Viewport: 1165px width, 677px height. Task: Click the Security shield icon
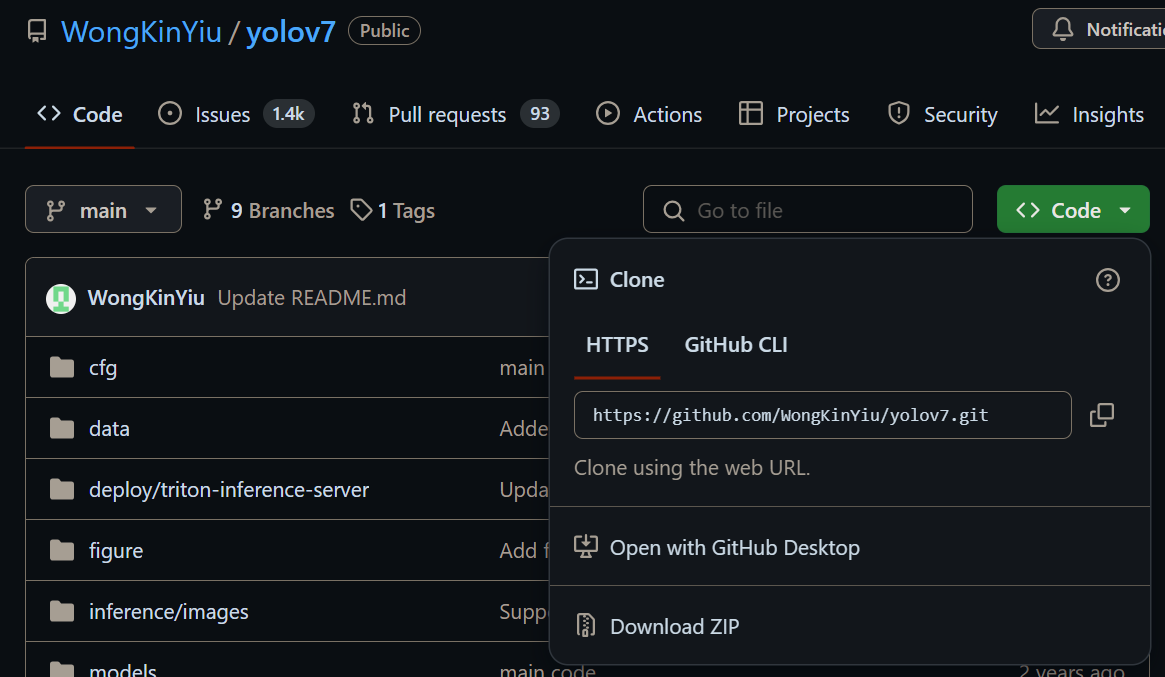coord(898,114)
